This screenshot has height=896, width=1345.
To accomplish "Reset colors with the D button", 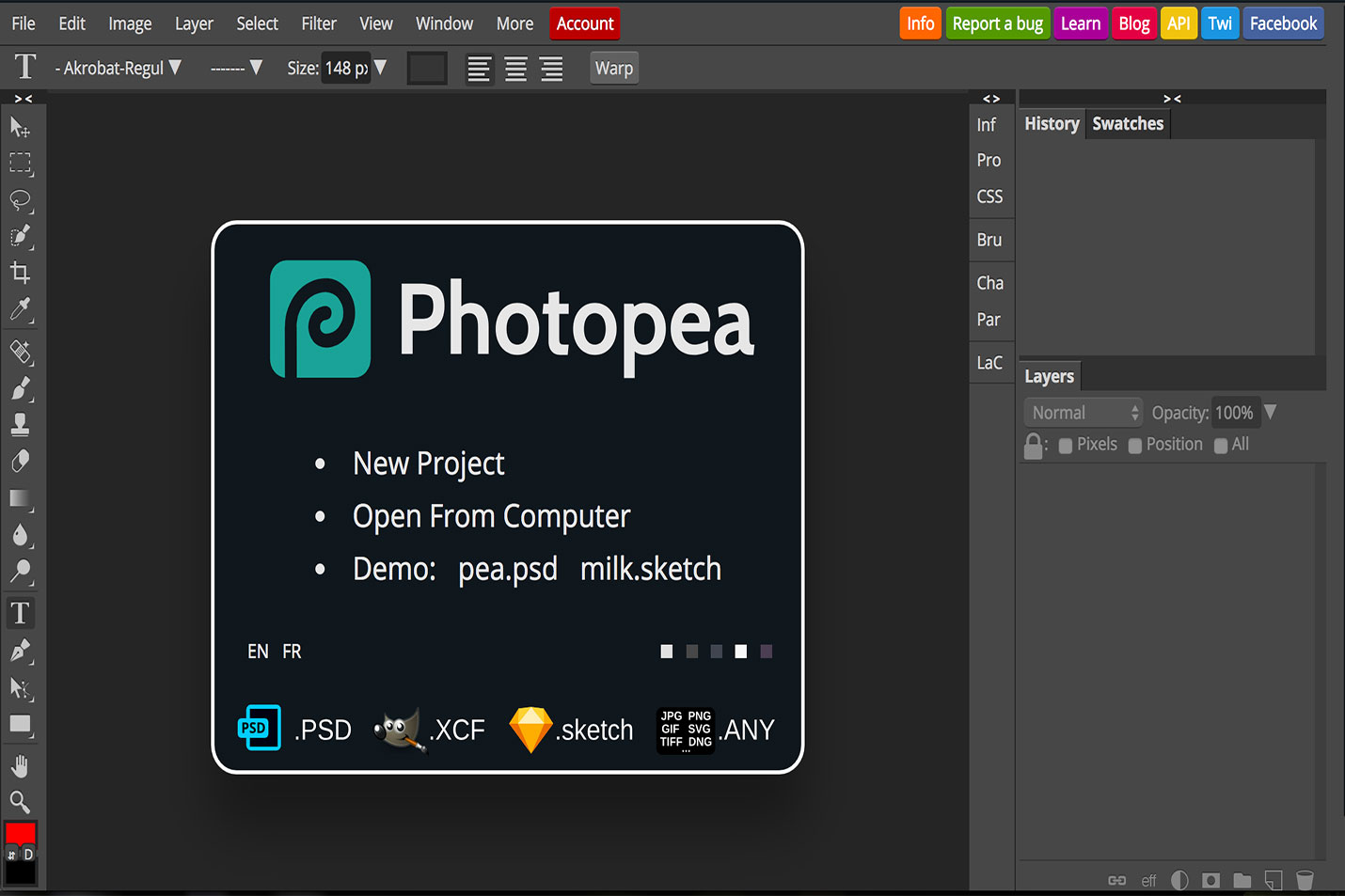I will pyautogui.click(x=28, y=855).
